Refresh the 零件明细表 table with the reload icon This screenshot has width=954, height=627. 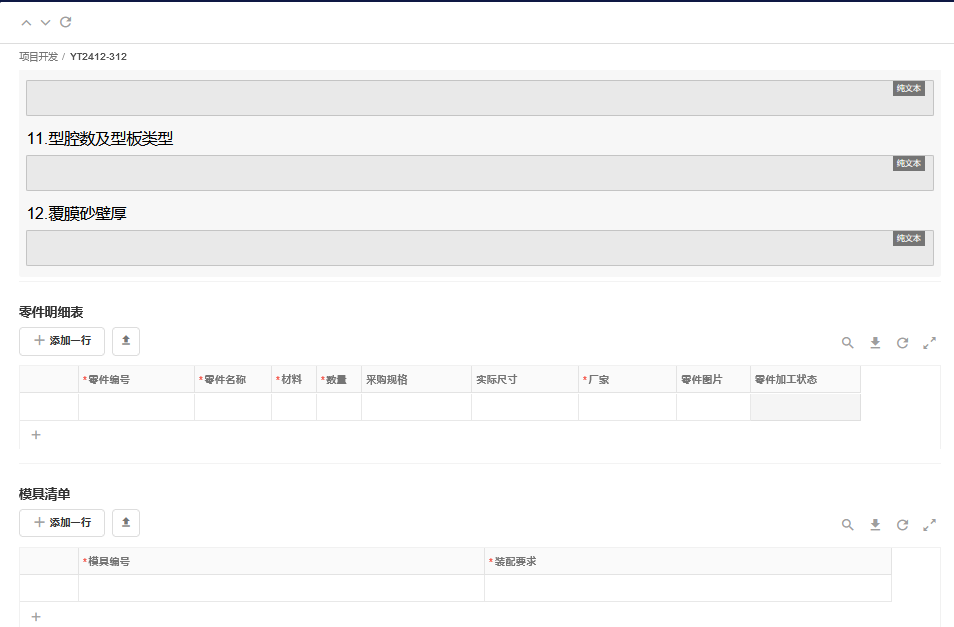(x=902, y=341)
